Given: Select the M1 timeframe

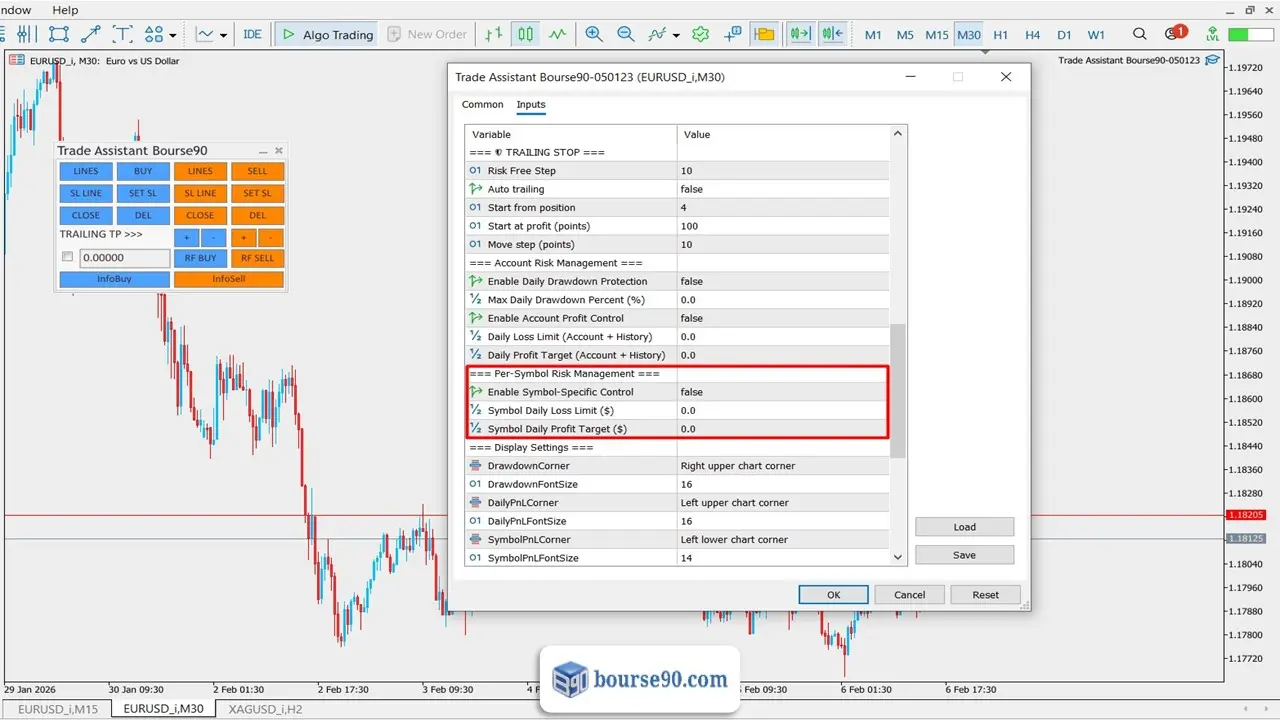Looking at the screenshot, I should [x=873, y=35].
